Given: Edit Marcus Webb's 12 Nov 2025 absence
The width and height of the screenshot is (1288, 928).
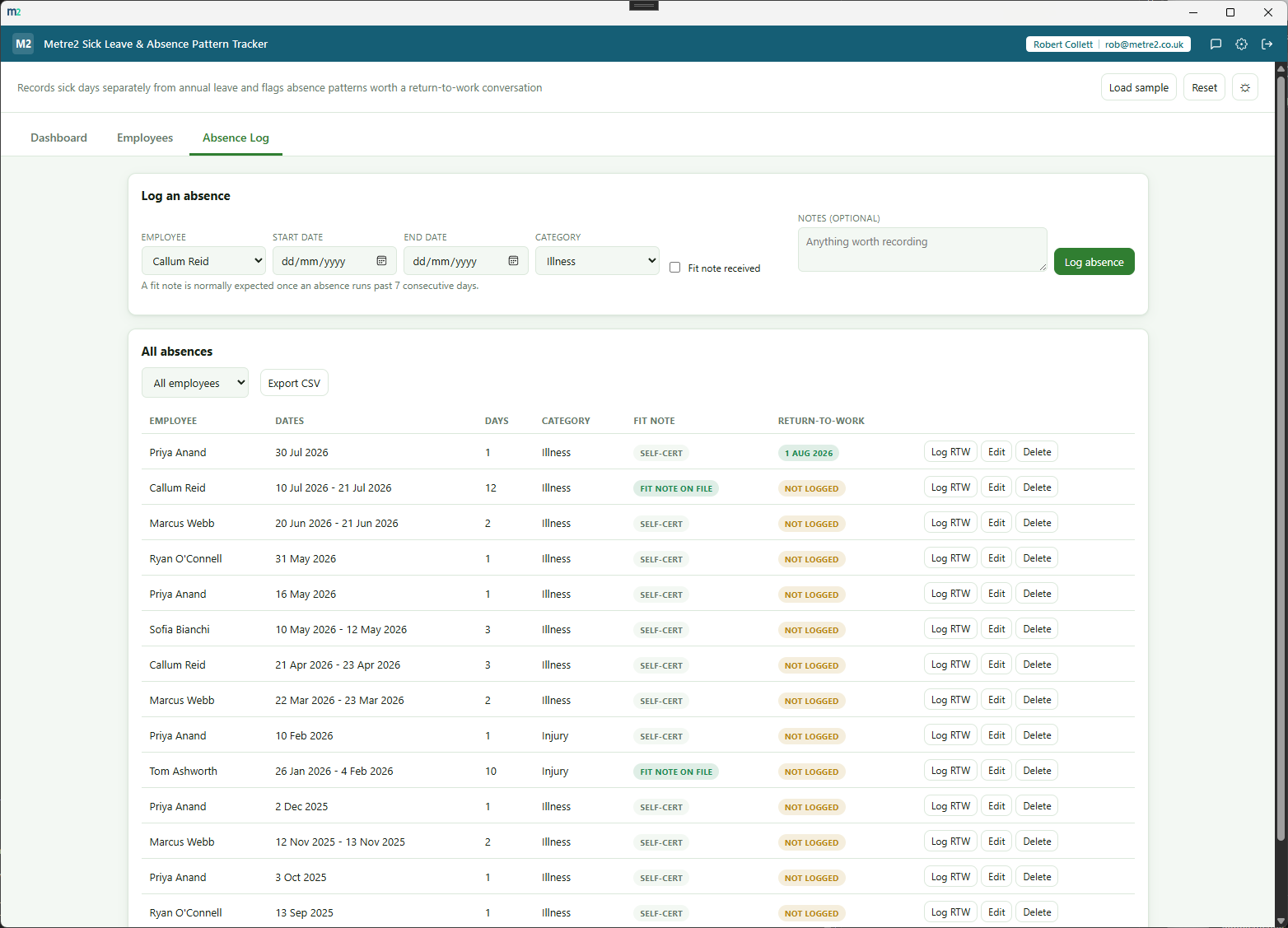Looking at the screenshot, I should [996, 842].
